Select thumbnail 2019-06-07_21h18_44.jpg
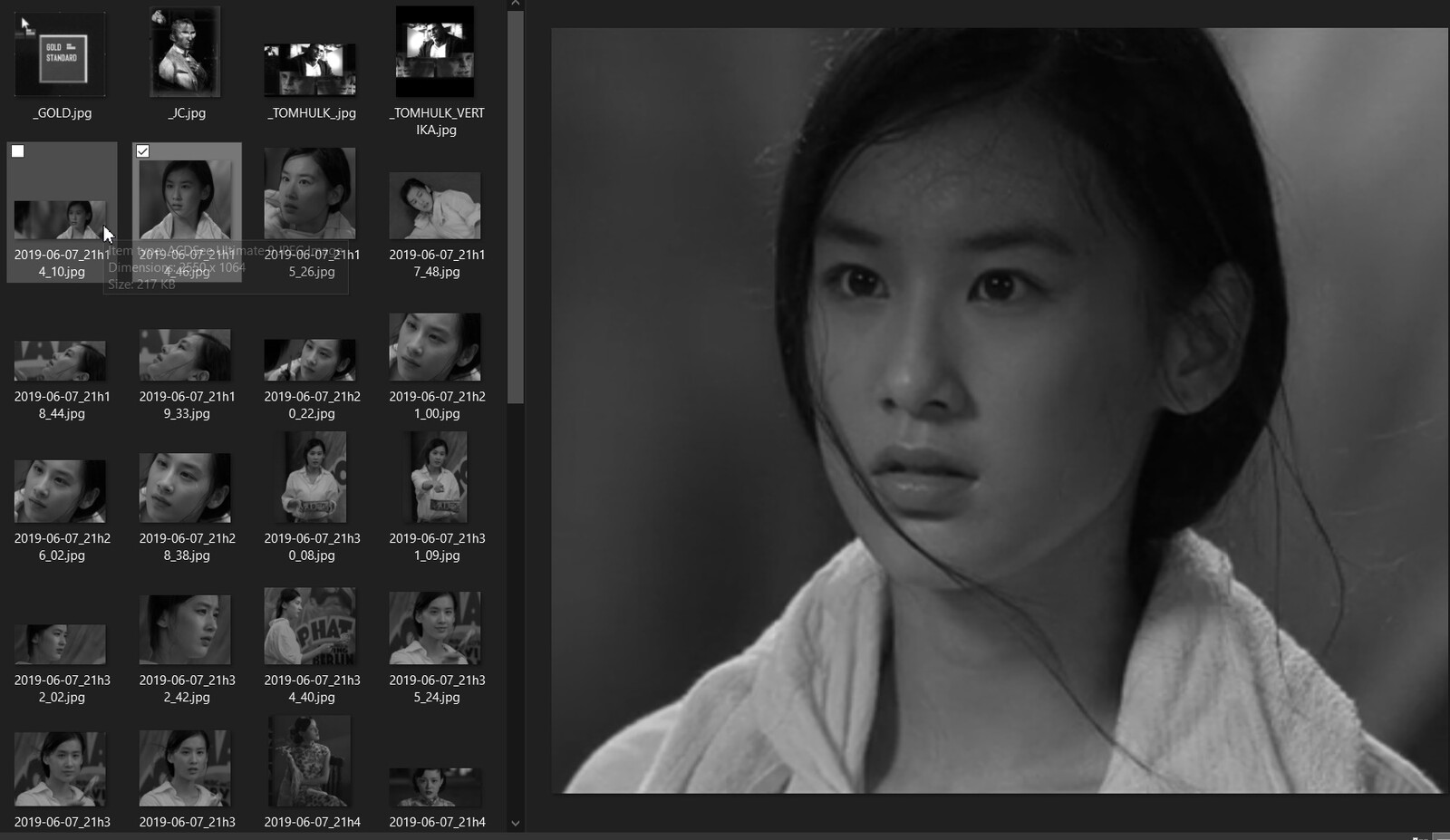This screenshot has width=1450, height=840. click(x=60, y=361)
